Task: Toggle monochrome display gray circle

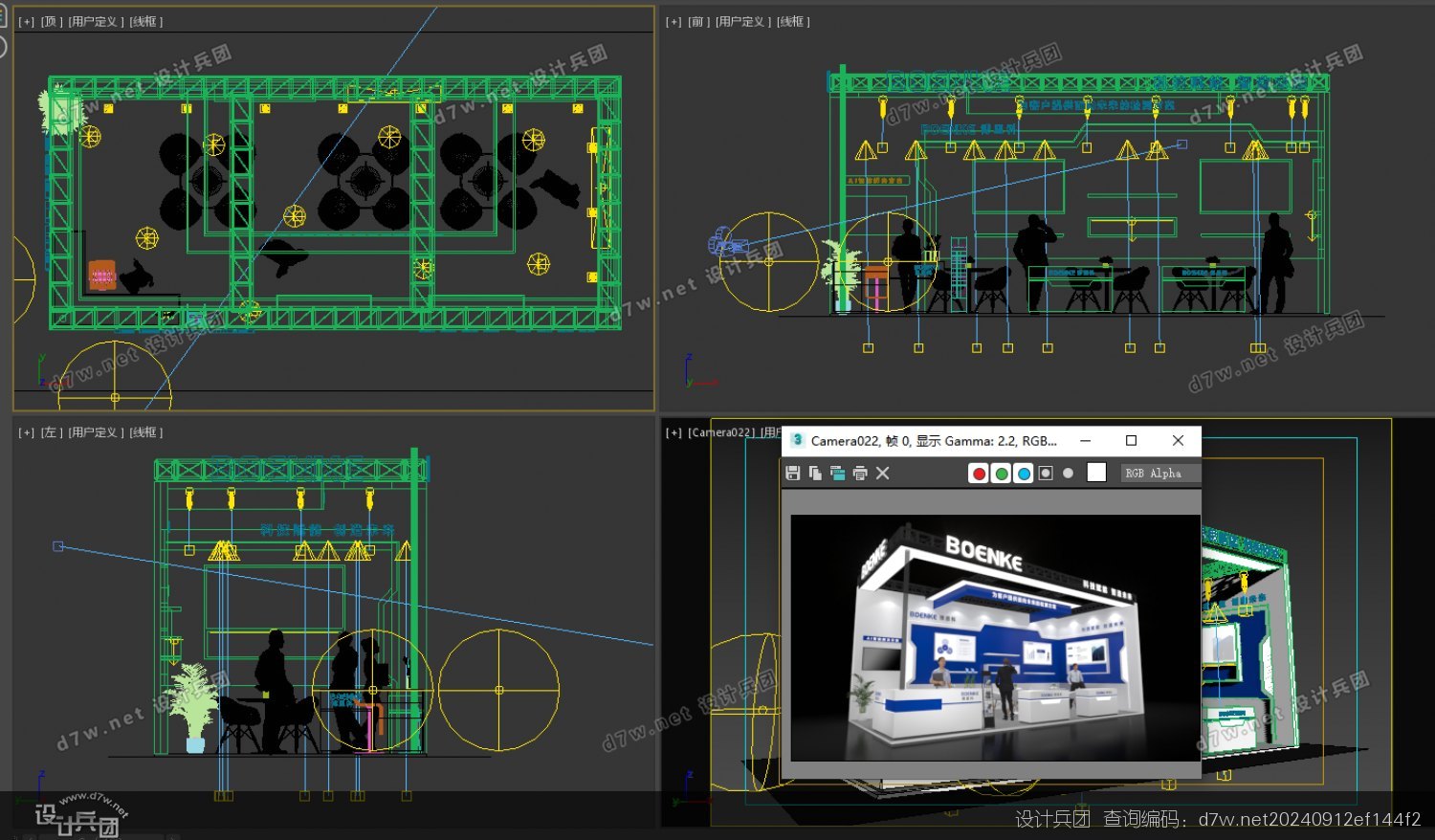Action: tap(1068, 473)
